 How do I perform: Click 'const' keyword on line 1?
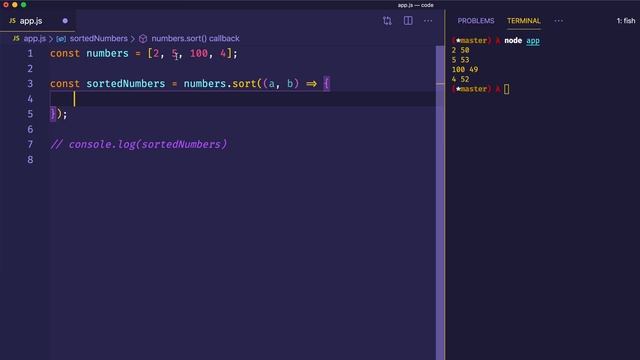pyautogui.click(x=65, y=53)
